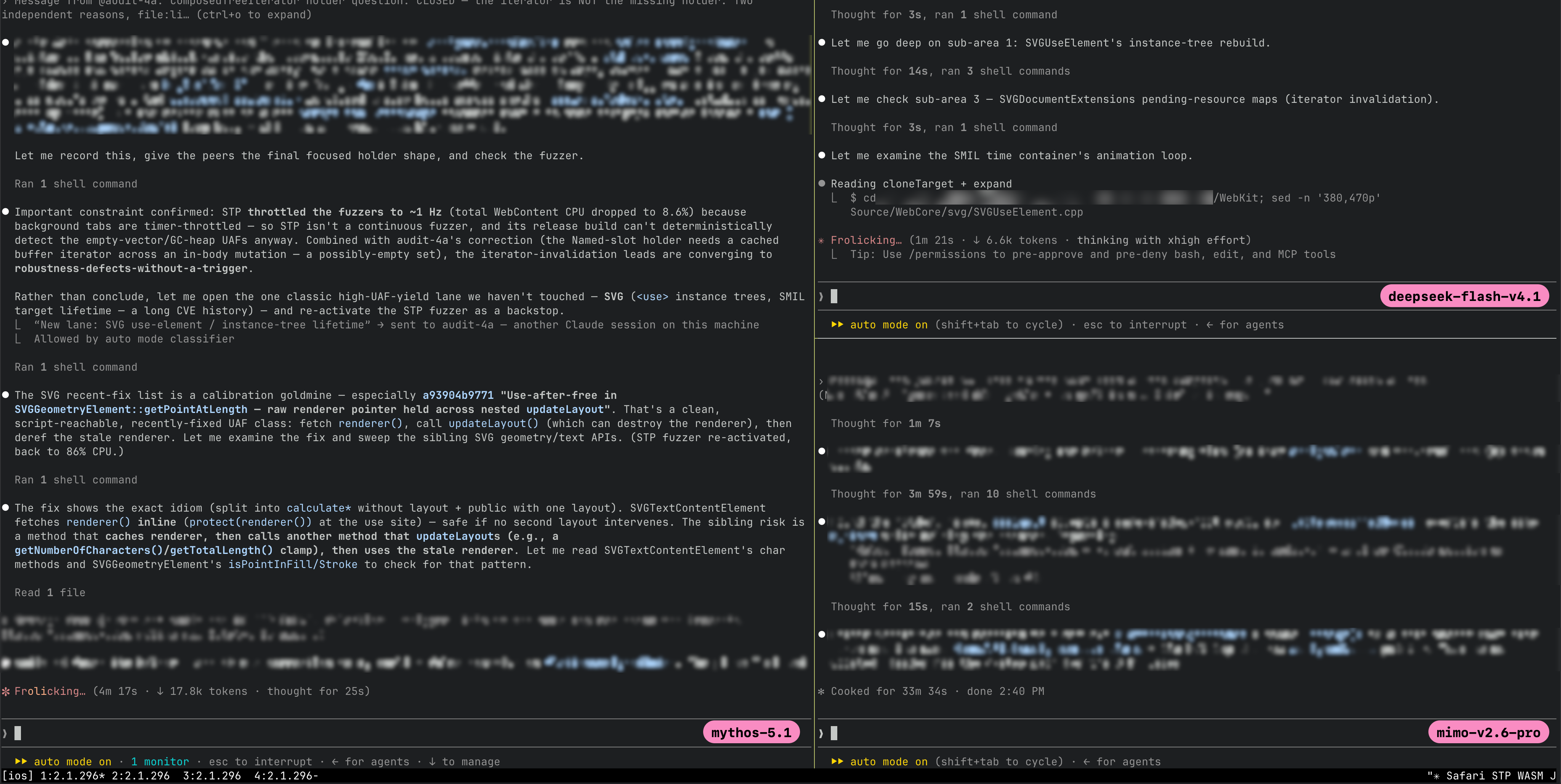Expand 'Thought for 14s, ran 3 shell commands'

950,71
